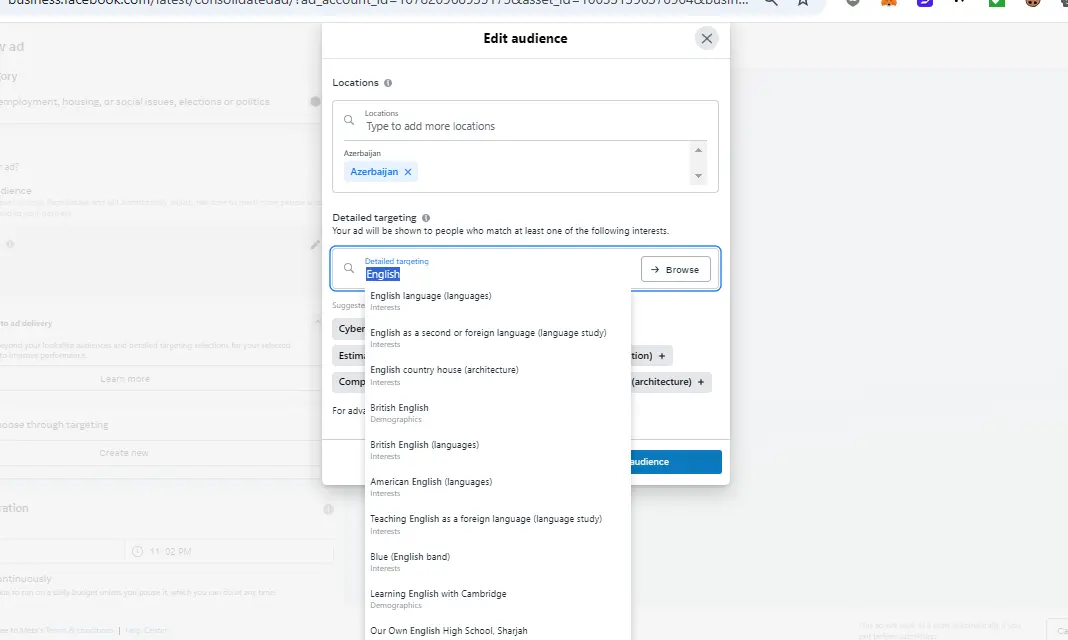Remove the Azerbaijan location chip
The height and width of the screenshot is (640, 1068).
[x=408, y=172]
